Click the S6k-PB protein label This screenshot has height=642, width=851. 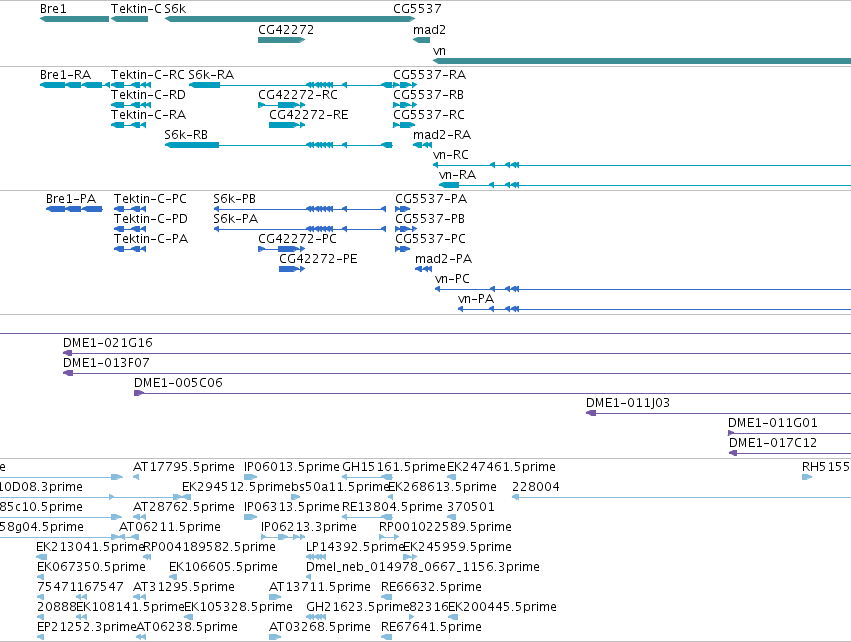(234, 199)
